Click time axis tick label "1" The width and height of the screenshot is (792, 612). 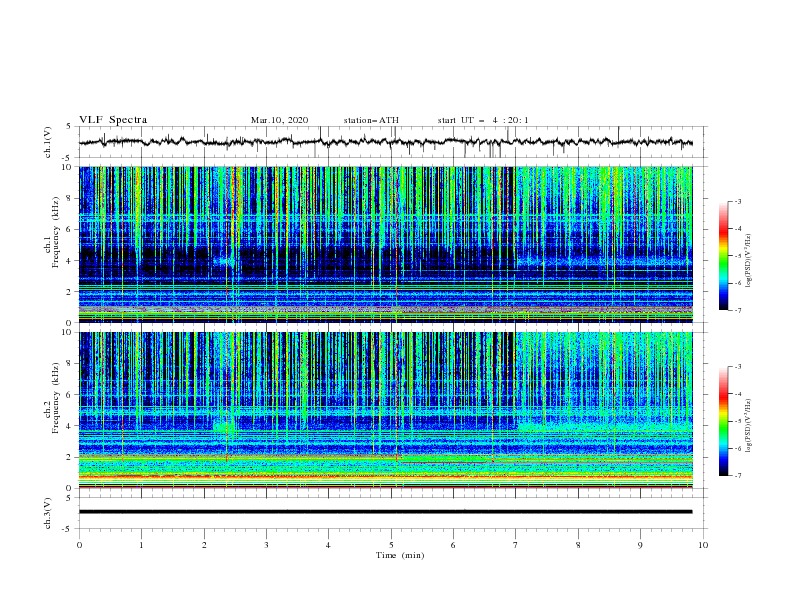(x=141, y=545)
